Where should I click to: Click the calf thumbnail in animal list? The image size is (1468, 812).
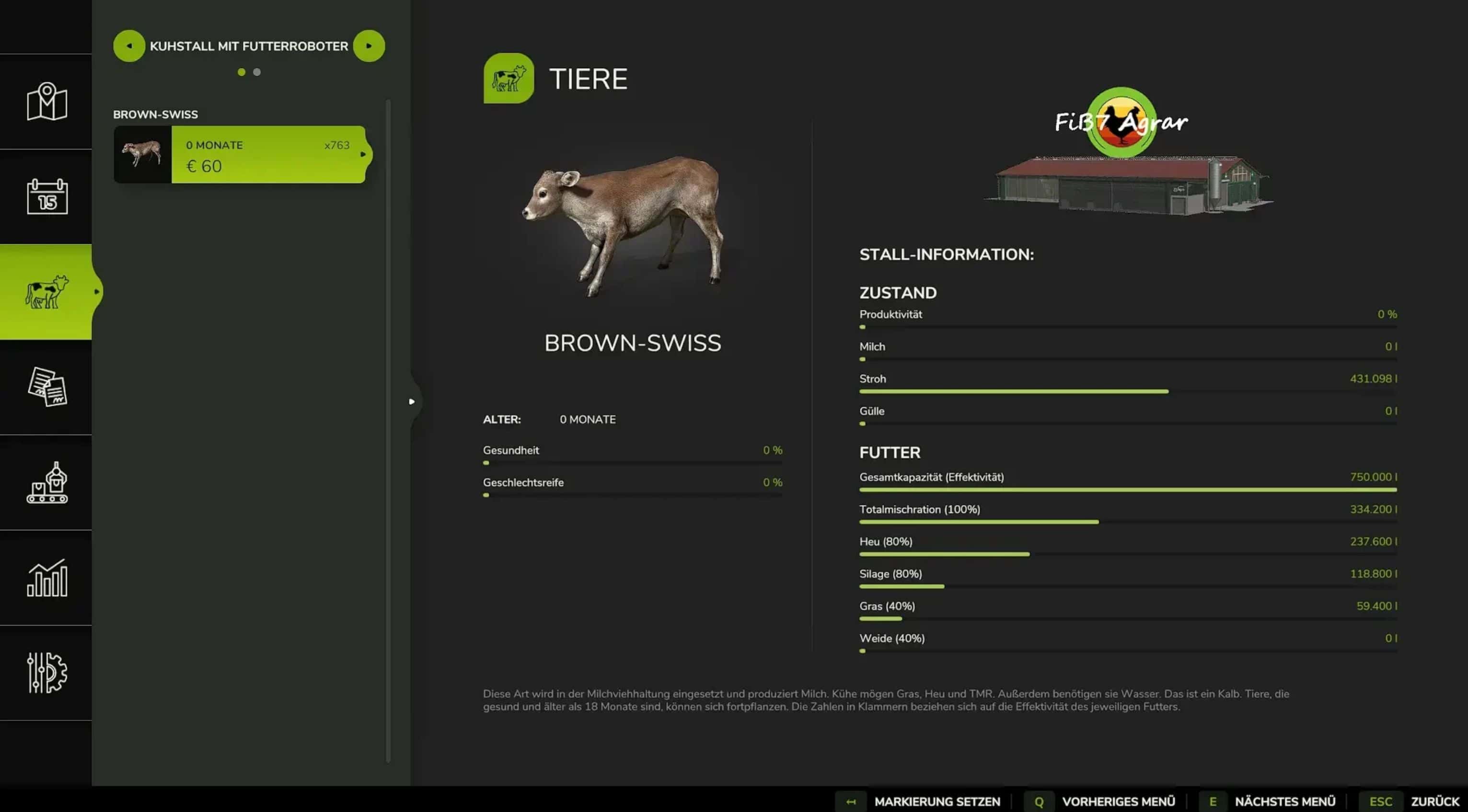coord(142,154)
